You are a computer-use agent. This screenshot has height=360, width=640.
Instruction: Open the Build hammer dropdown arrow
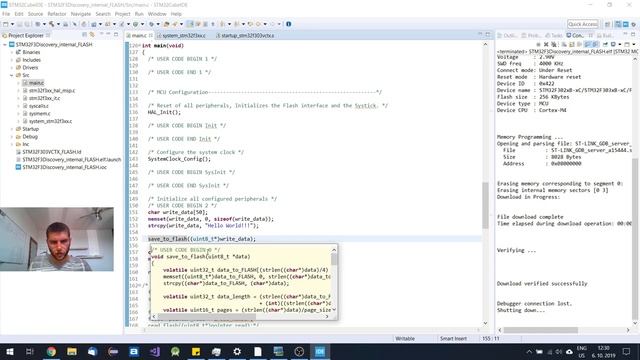point(58,24)
